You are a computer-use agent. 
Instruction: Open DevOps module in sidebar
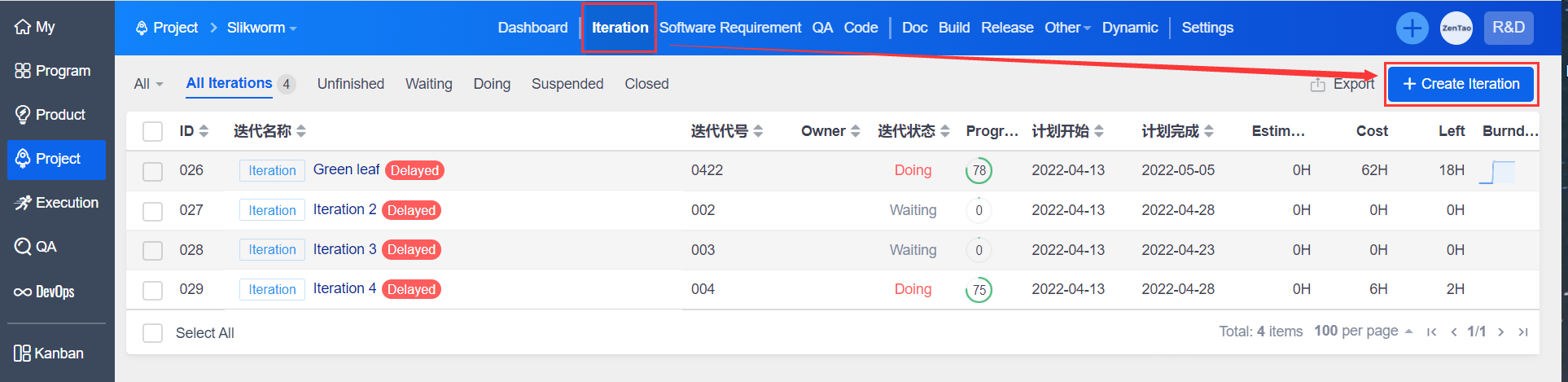point(45,292)
